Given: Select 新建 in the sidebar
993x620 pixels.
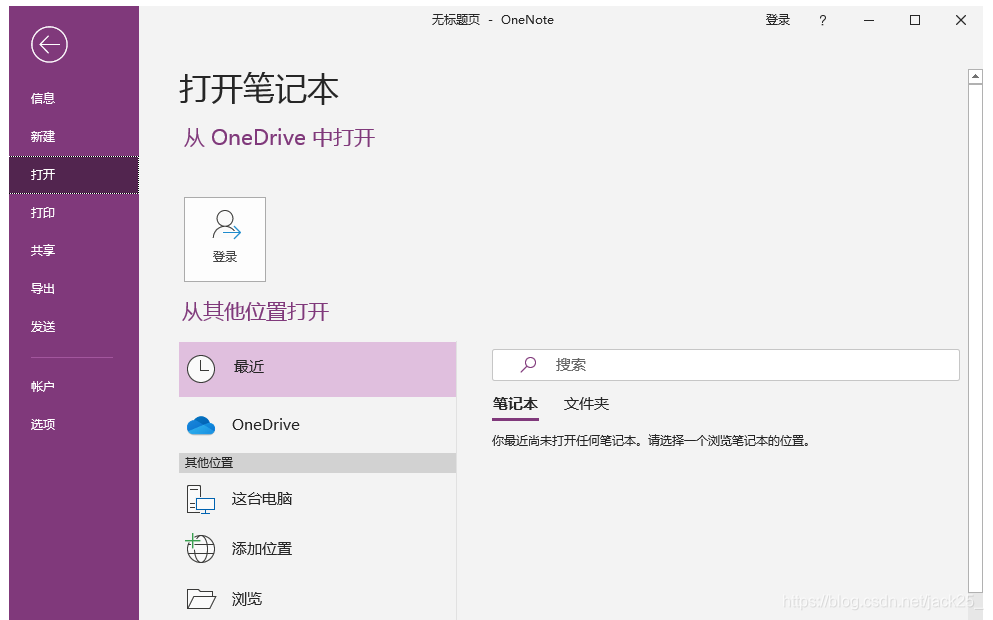Looking at the screenshot, I should (74, 137).
